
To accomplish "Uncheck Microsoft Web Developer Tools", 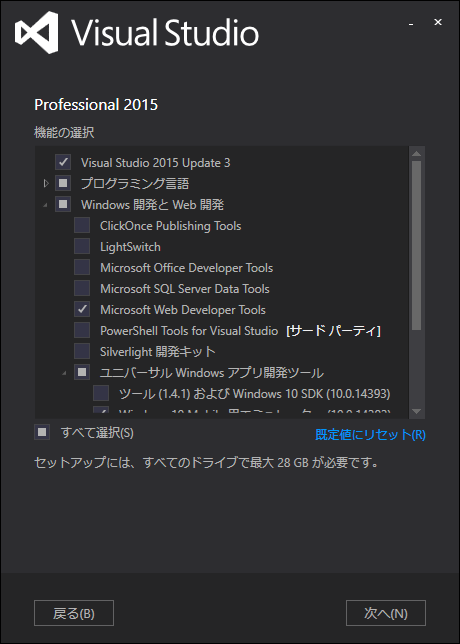I will click(82, 309).
